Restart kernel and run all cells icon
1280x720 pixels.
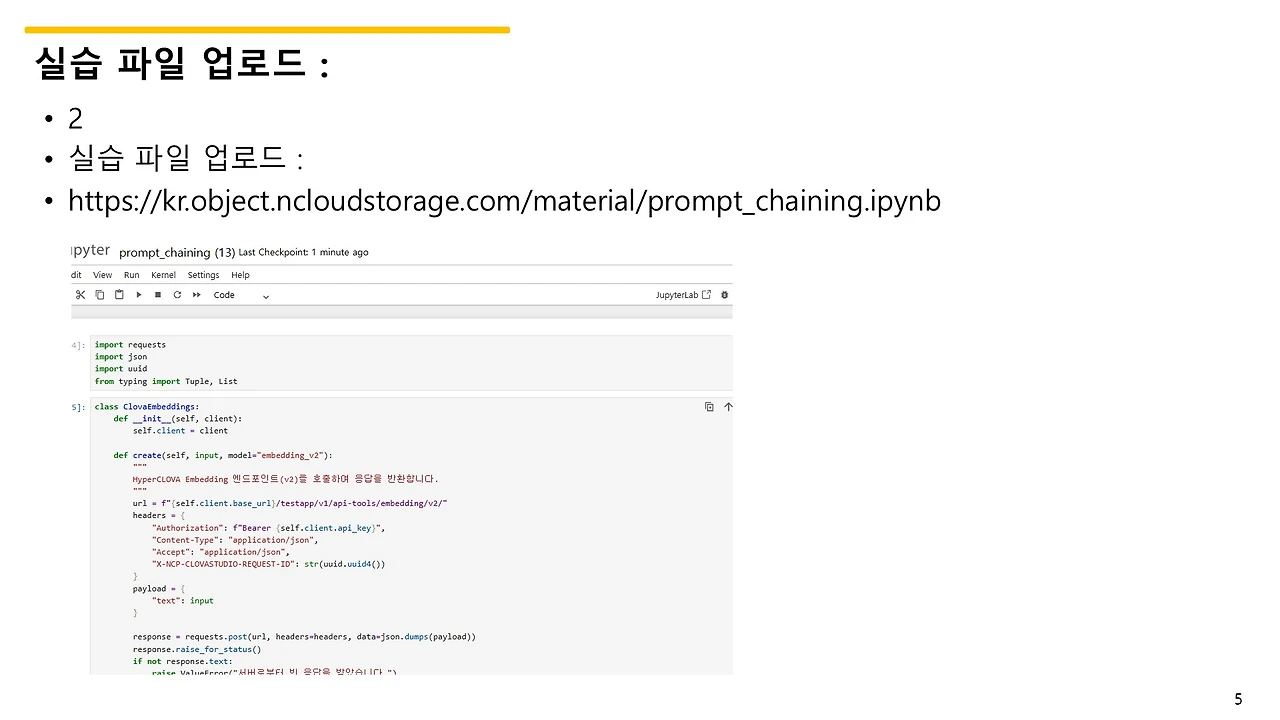pyautogui.click(x=197, y=295)
